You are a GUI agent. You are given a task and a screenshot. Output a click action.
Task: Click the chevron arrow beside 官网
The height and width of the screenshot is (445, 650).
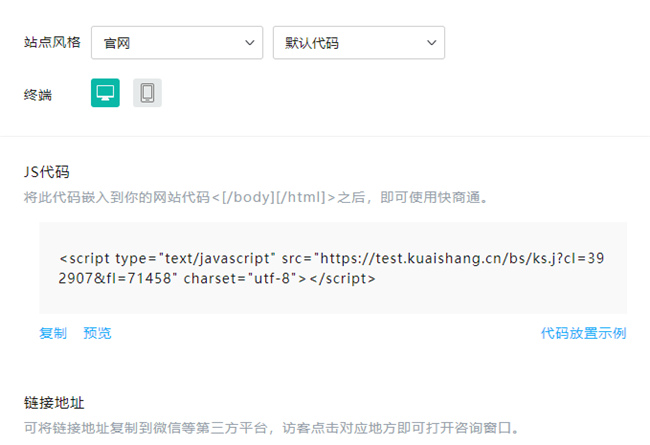point(249,43)
